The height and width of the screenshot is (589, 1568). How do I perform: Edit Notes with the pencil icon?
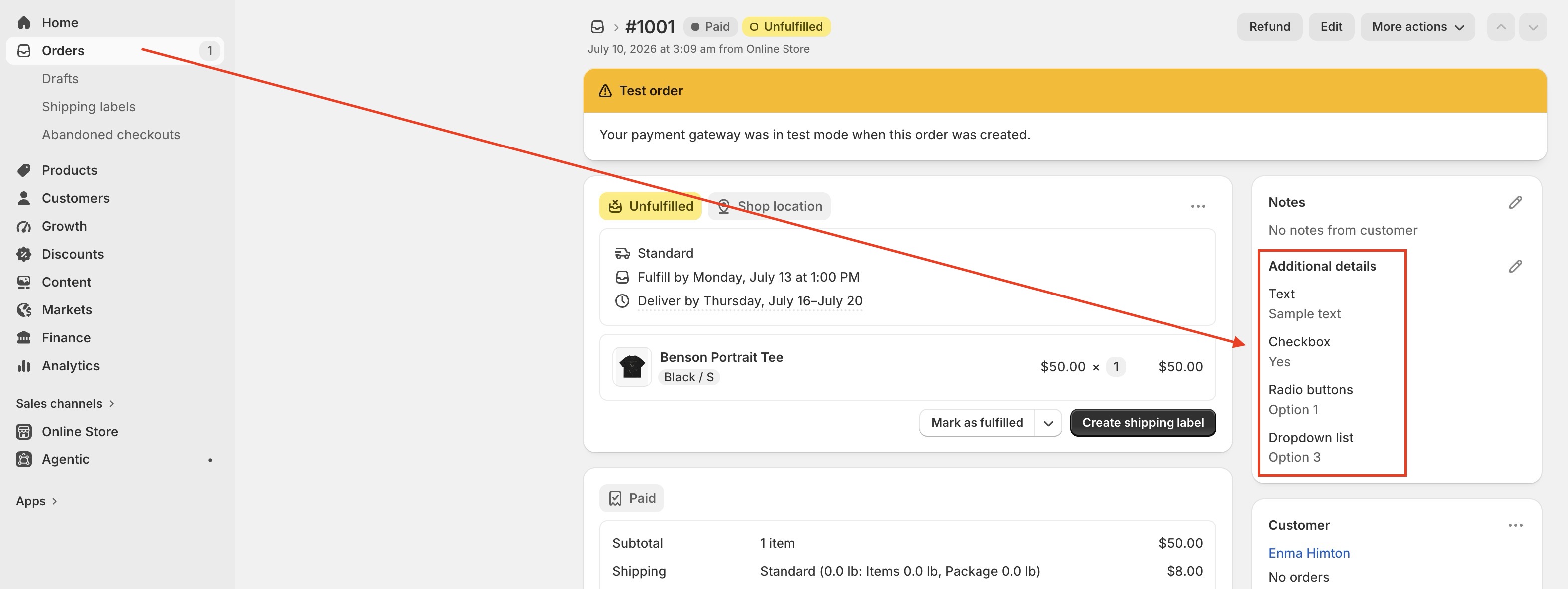coord(1515,203)
